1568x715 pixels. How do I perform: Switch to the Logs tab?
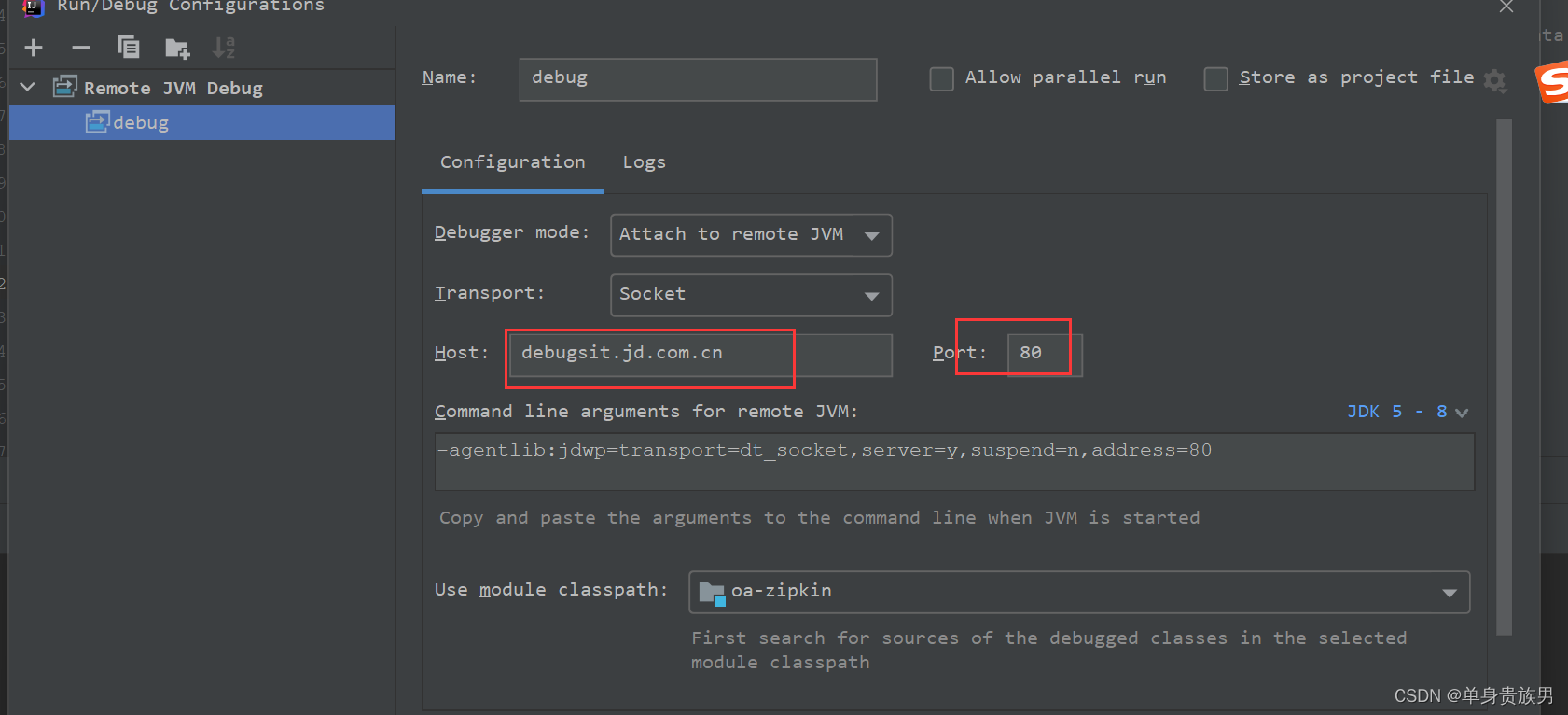[645, 162]
